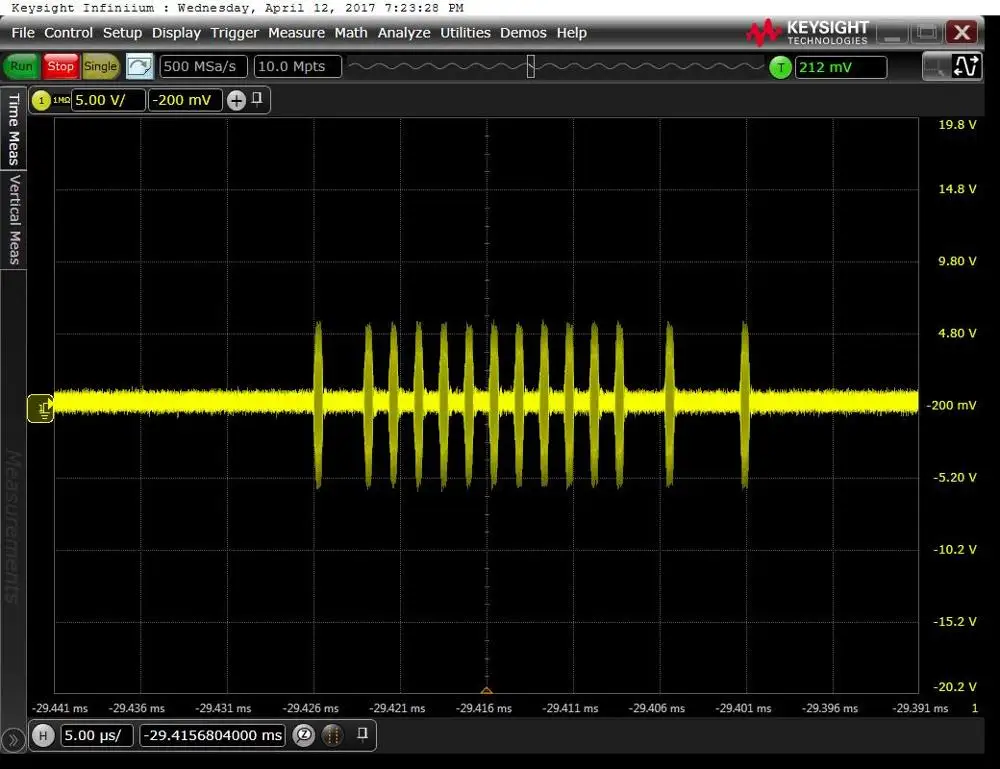Viewport: 1000px width, 769px height.
Task: Open the Trigger menu
Action: [x=234, y=33]
